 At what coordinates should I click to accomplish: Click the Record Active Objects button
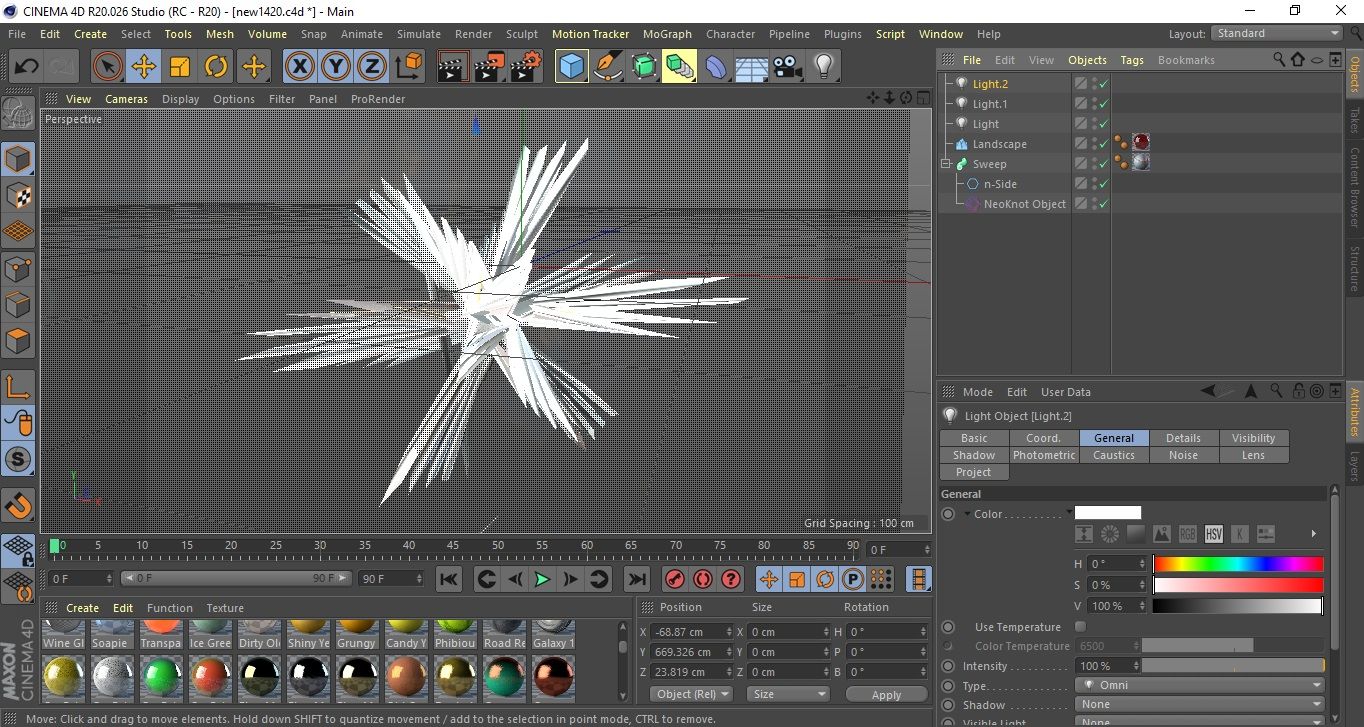pyautogui.click(x=675, y=579)
